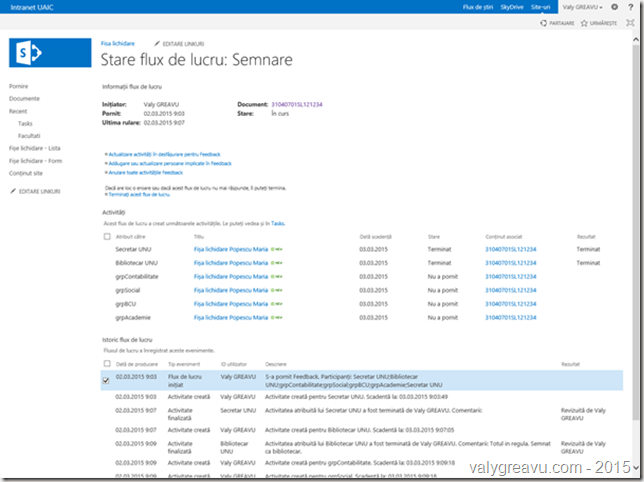Uncheck the checked 'Flux de lucru inițiat' row

point(107,380)
